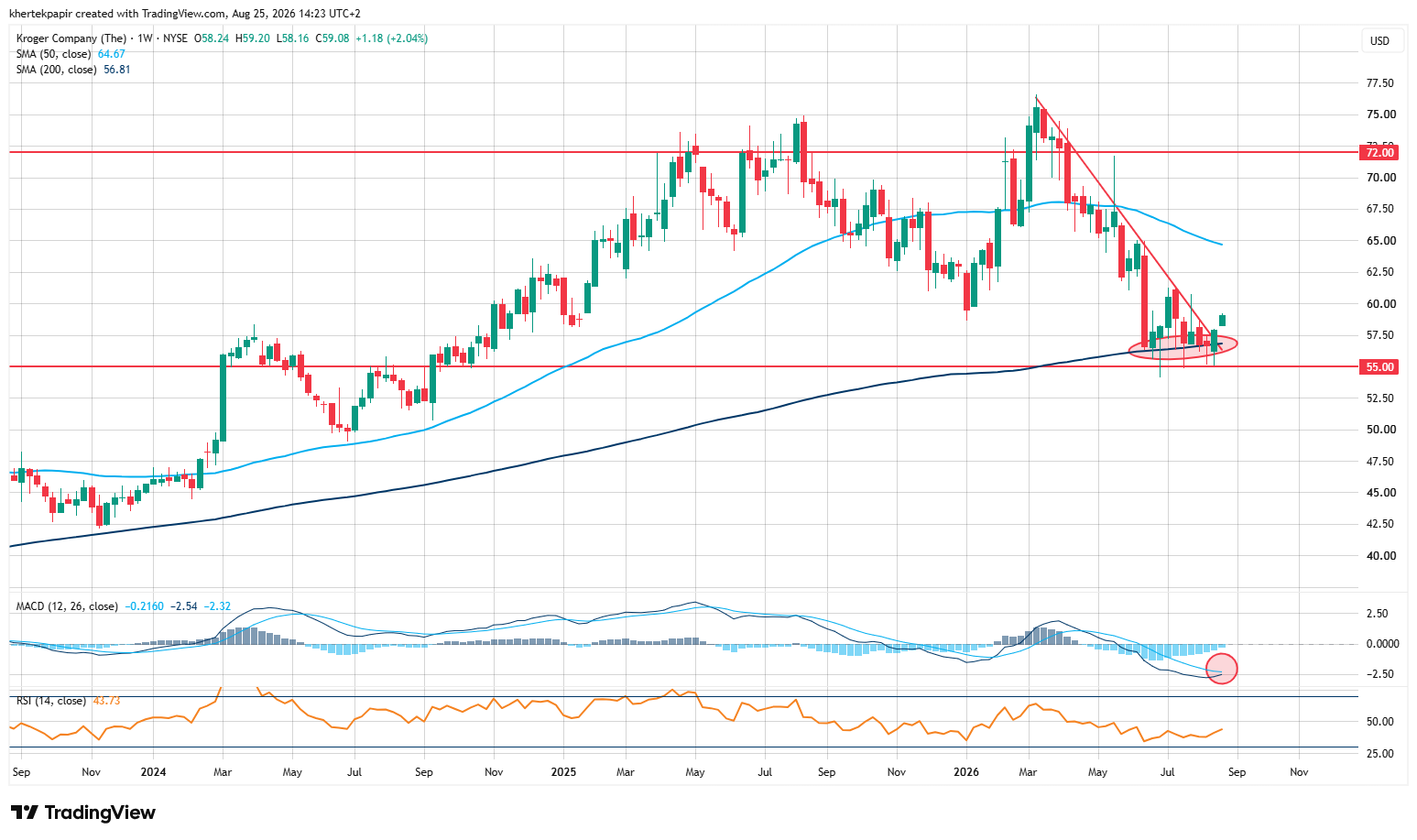Click the 65.00 price axis label
This screenshot has width=1417, height=840.
tap(1379, 241)
